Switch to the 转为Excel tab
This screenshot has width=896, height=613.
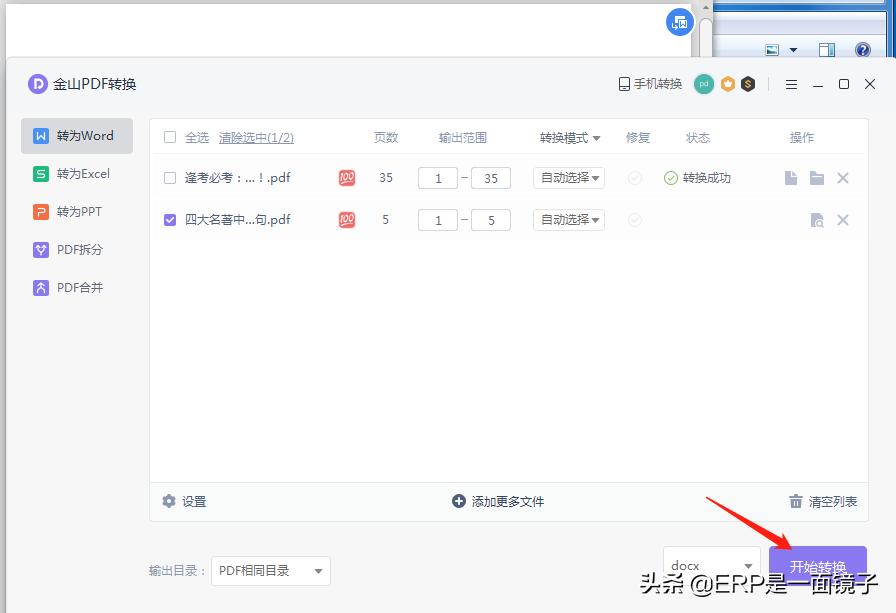(76, 173)
